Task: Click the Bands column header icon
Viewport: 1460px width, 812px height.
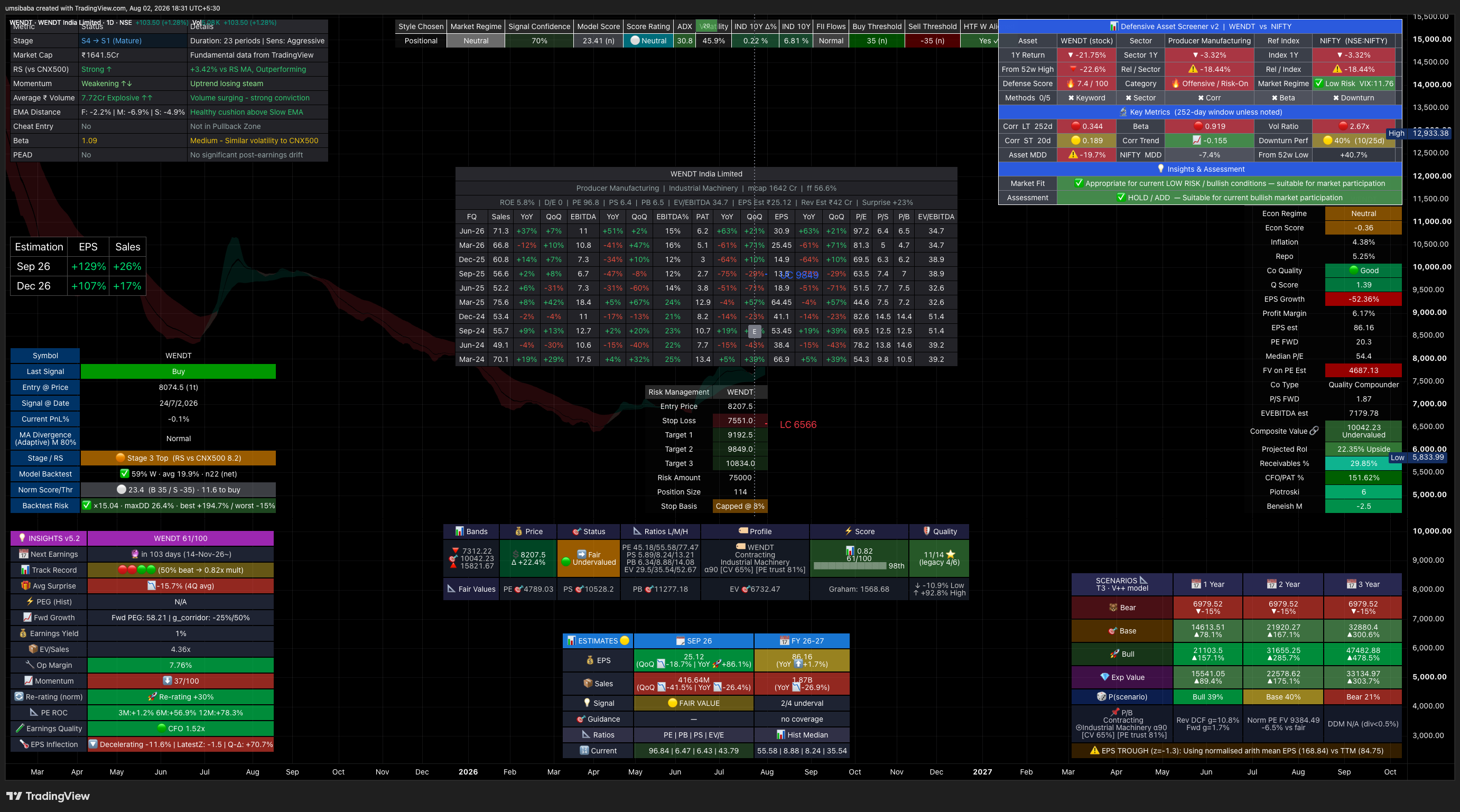Action: (460, 531)
